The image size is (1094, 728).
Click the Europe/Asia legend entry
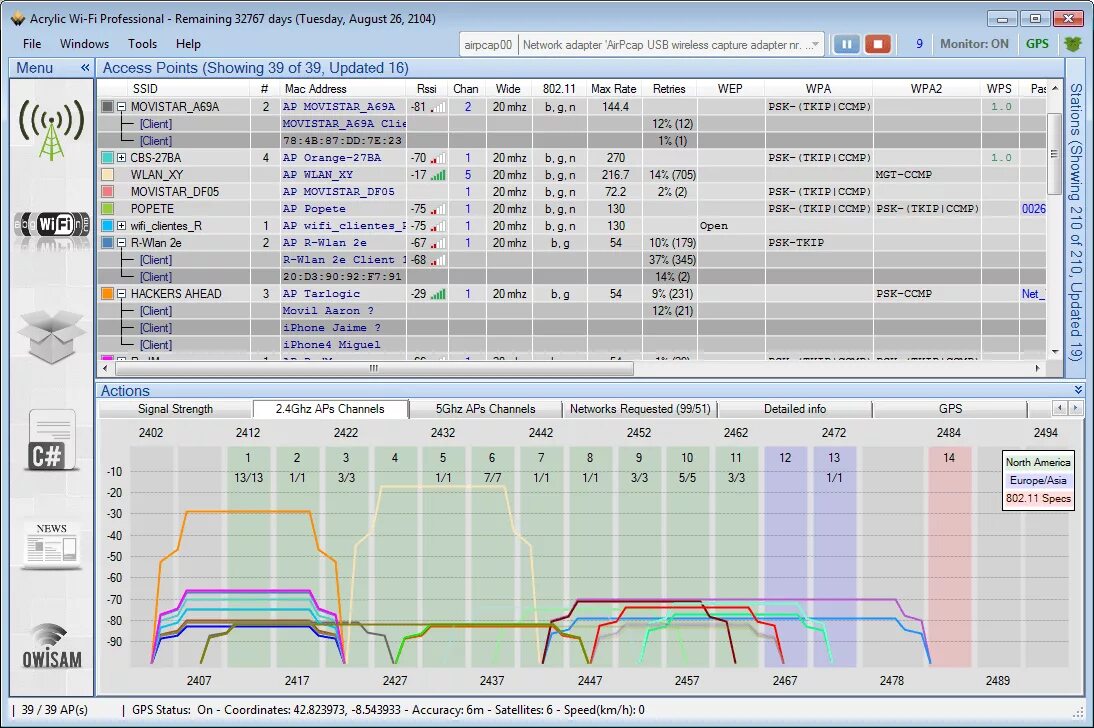click(x=1037, y=480)
